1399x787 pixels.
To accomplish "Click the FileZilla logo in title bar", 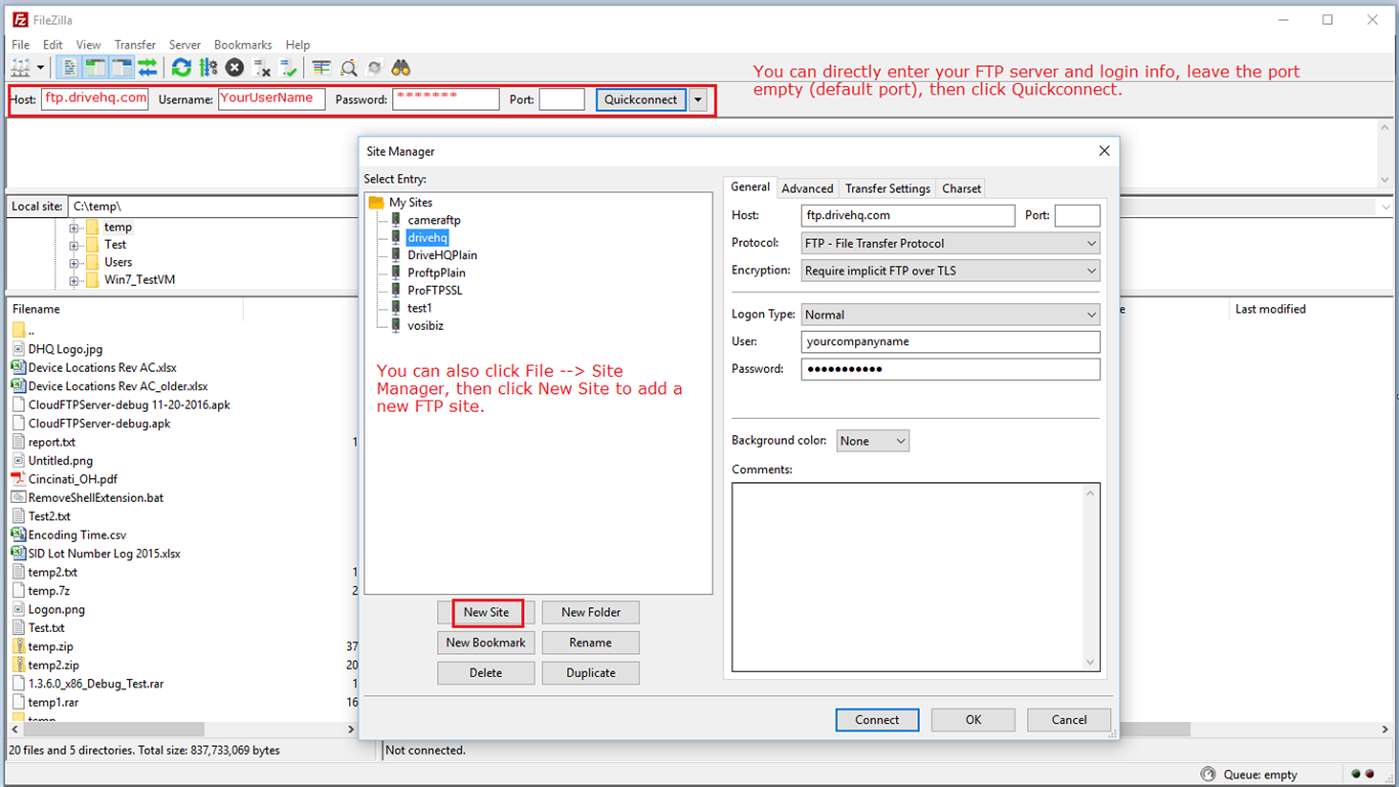I will [20, 20].
